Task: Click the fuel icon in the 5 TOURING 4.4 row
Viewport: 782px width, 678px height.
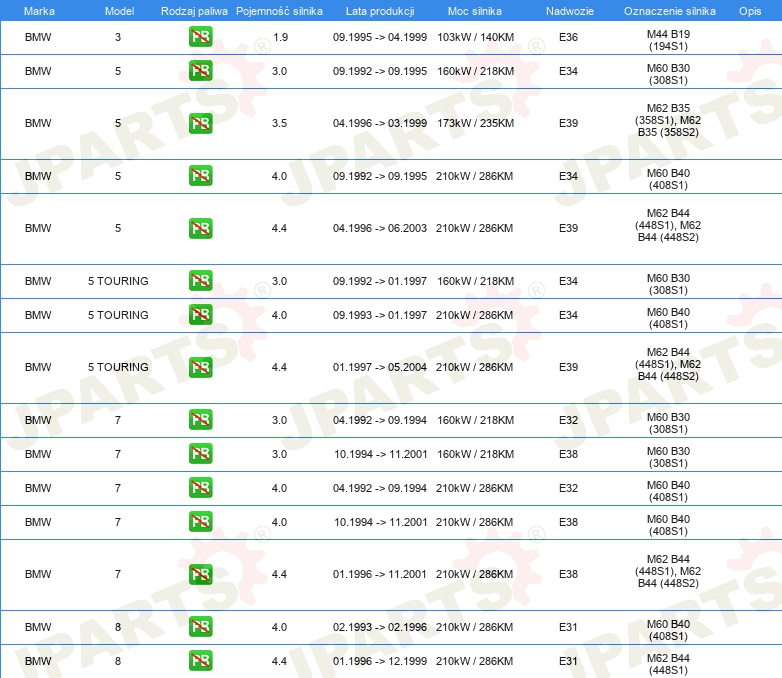Action: [200, 367]
